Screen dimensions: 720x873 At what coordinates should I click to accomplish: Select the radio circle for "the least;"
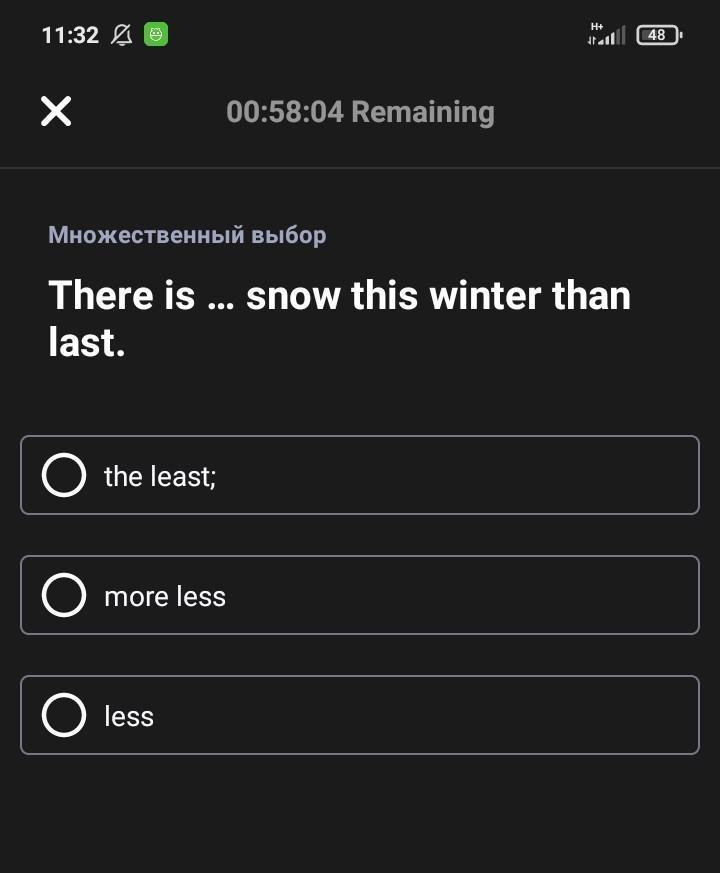[64, 475]
